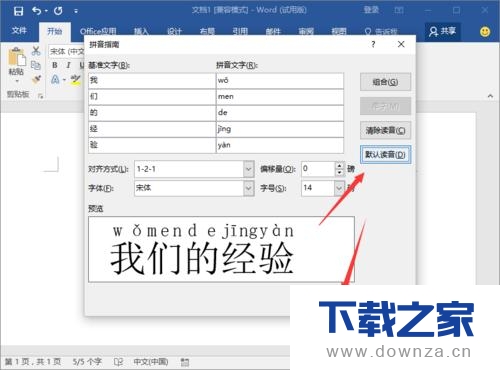The width and height of the screenshot is (500, 370).
Task: Open the Quick Access Toolbar customize arrow
Action: 76,11
